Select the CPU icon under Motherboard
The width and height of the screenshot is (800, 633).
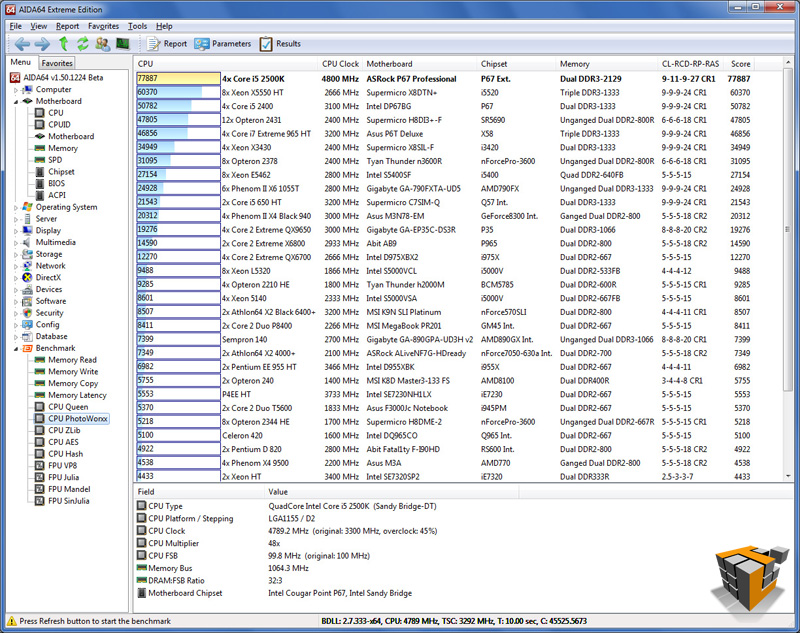click(40, 113)
